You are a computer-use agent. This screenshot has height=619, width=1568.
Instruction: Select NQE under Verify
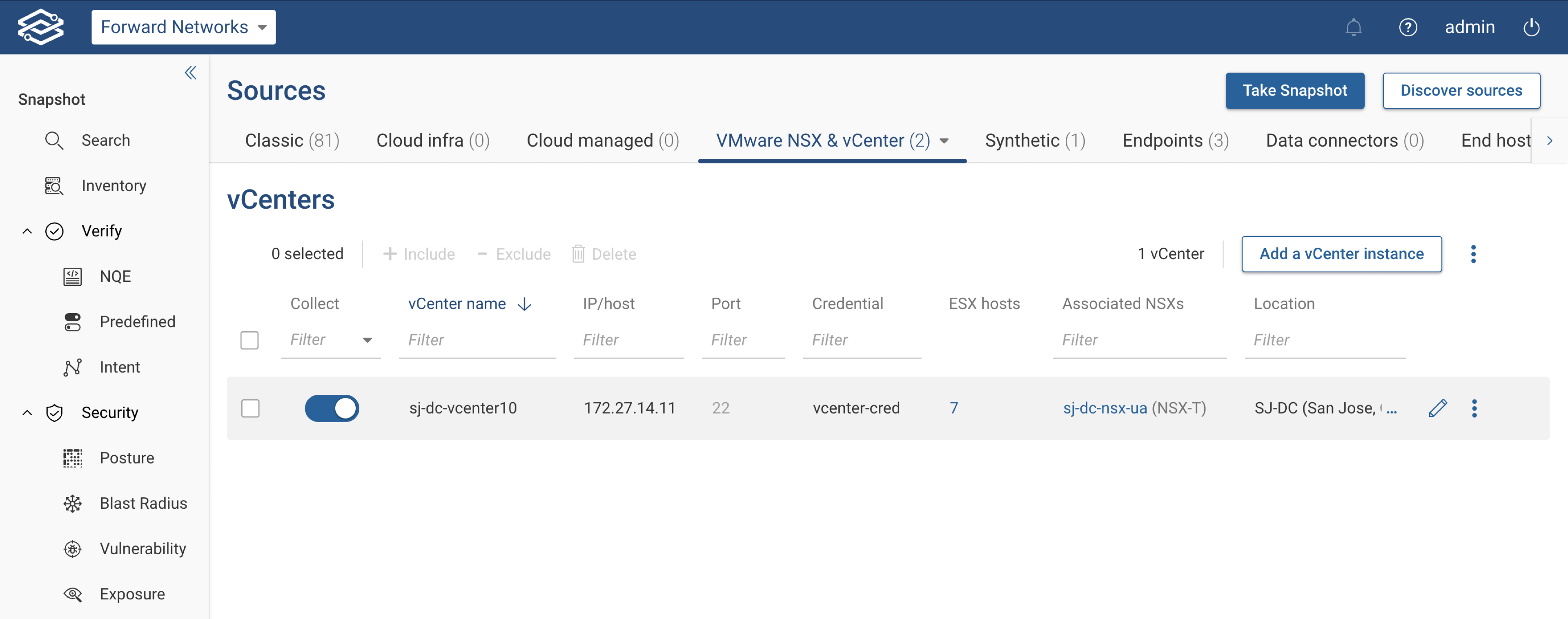click(x=116, y=276)
